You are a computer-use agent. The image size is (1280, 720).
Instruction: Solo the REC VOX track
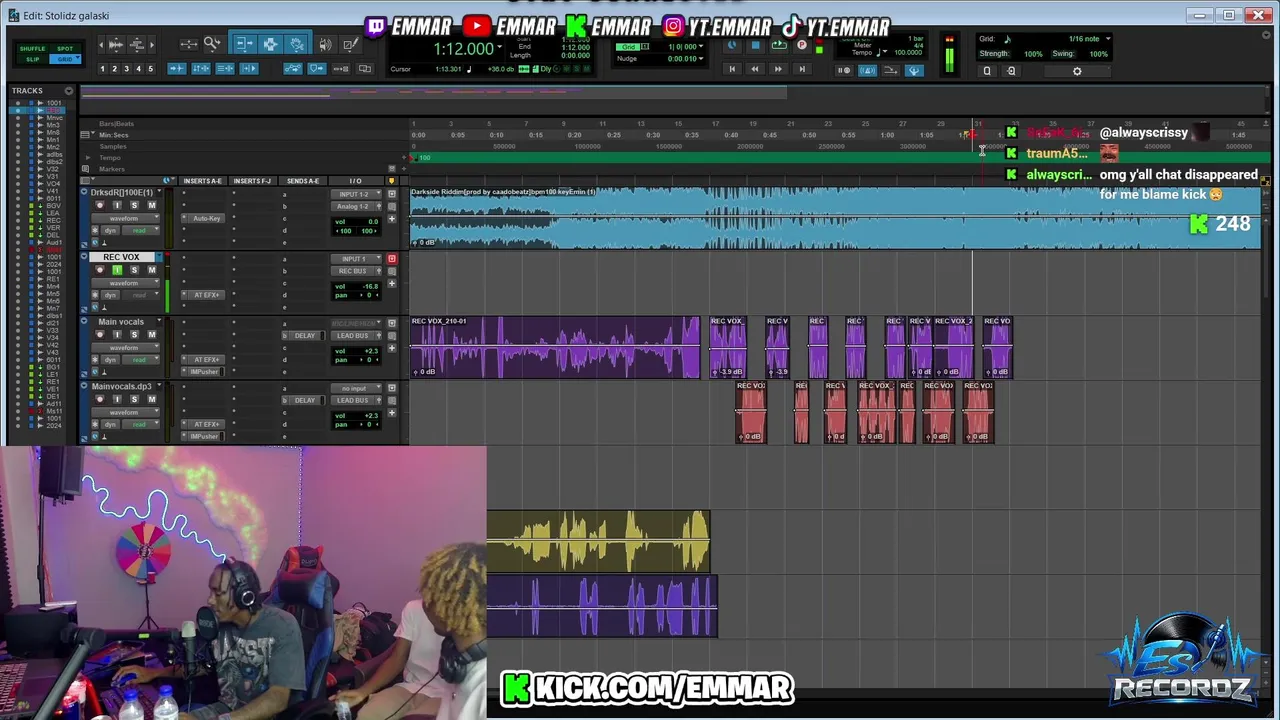(x=134, y=270)
